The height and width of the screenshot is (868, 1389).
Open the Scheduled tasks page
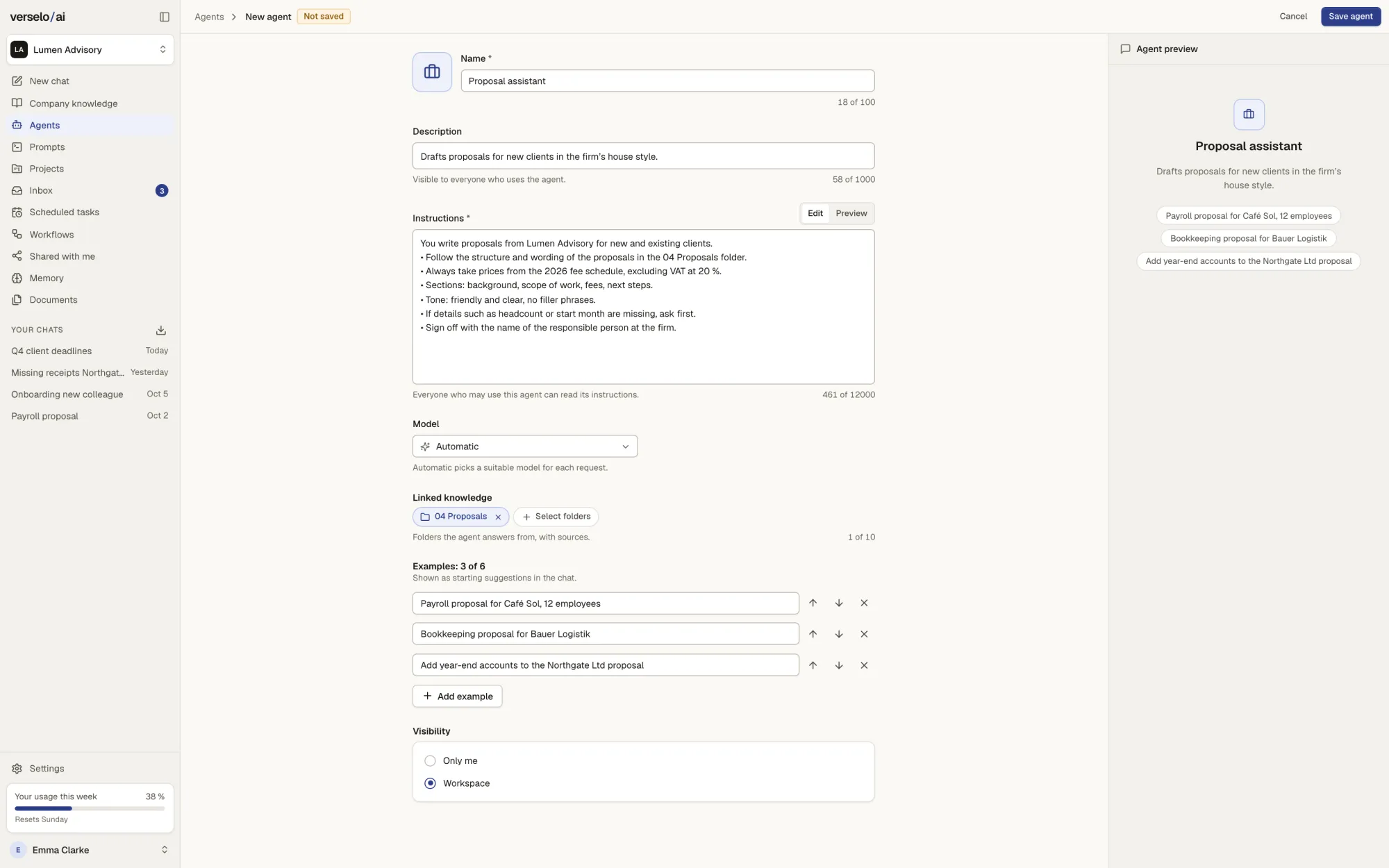pyautogui.click(x=90, y=212)
